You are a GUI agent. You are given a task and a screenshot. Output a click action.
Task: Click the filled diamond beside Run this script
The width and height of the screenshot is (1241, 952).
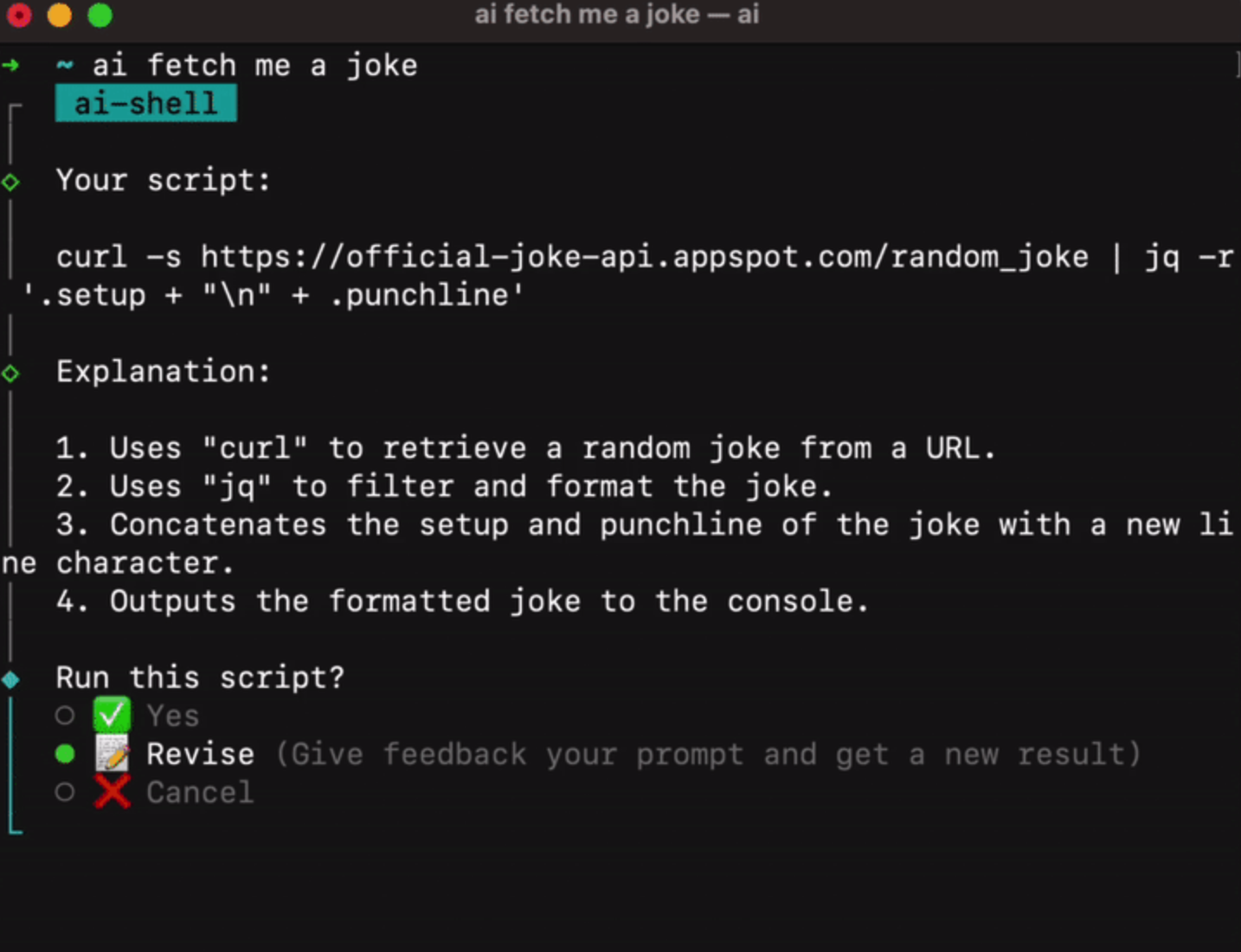click(x=10, y=679)
